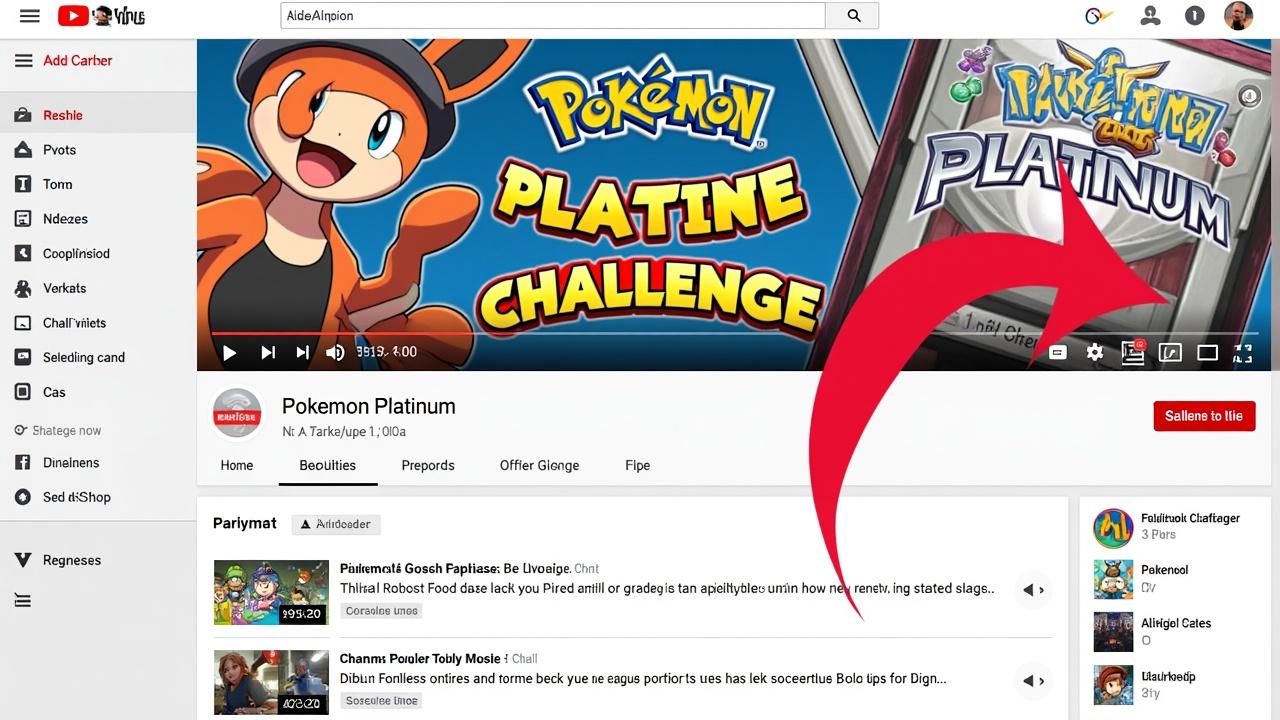Open the video settings gear
The image size is (1280, 720).
click(1095, 352)
